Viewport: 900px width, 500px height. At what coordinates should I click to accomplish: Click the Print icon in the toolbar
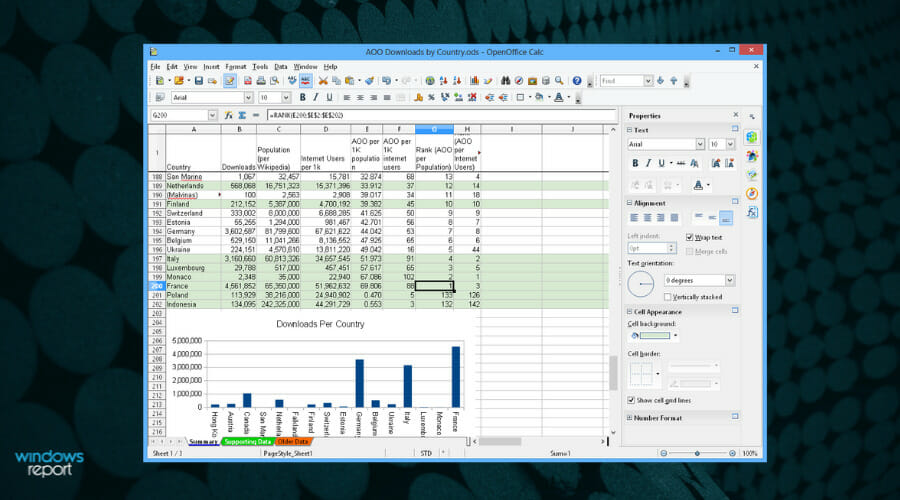coord(261,81)
